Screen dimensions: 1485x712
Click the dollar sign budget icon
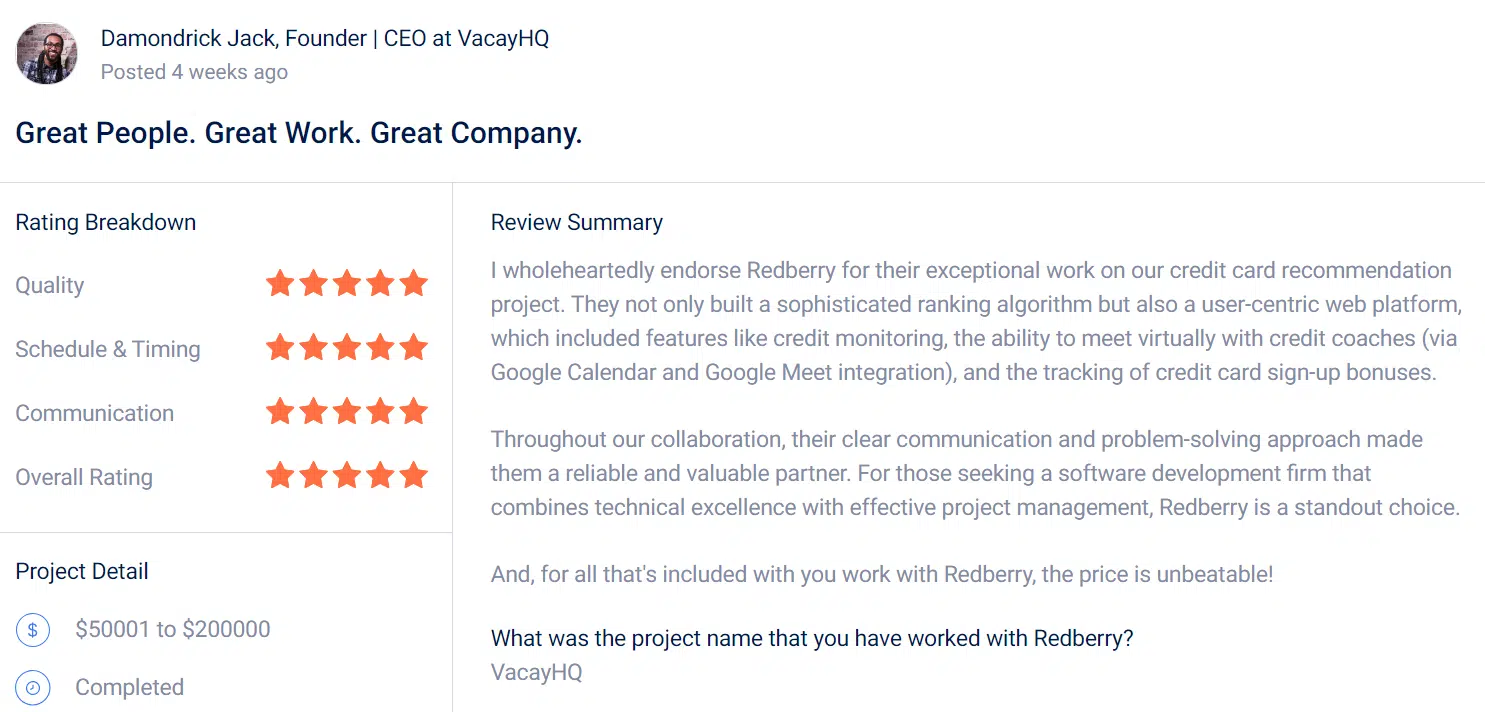point(33,630)
